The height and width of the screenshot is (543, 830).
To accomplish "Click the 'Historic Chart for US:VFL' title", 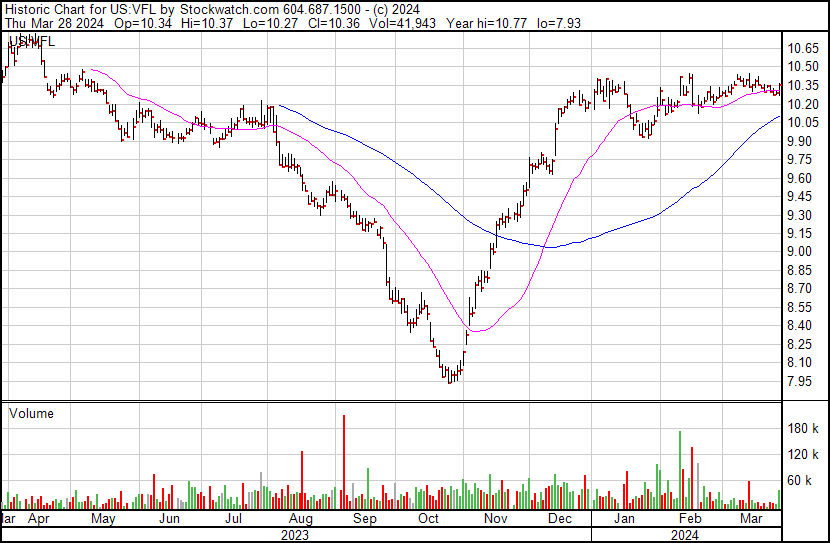I will [80, 8].
